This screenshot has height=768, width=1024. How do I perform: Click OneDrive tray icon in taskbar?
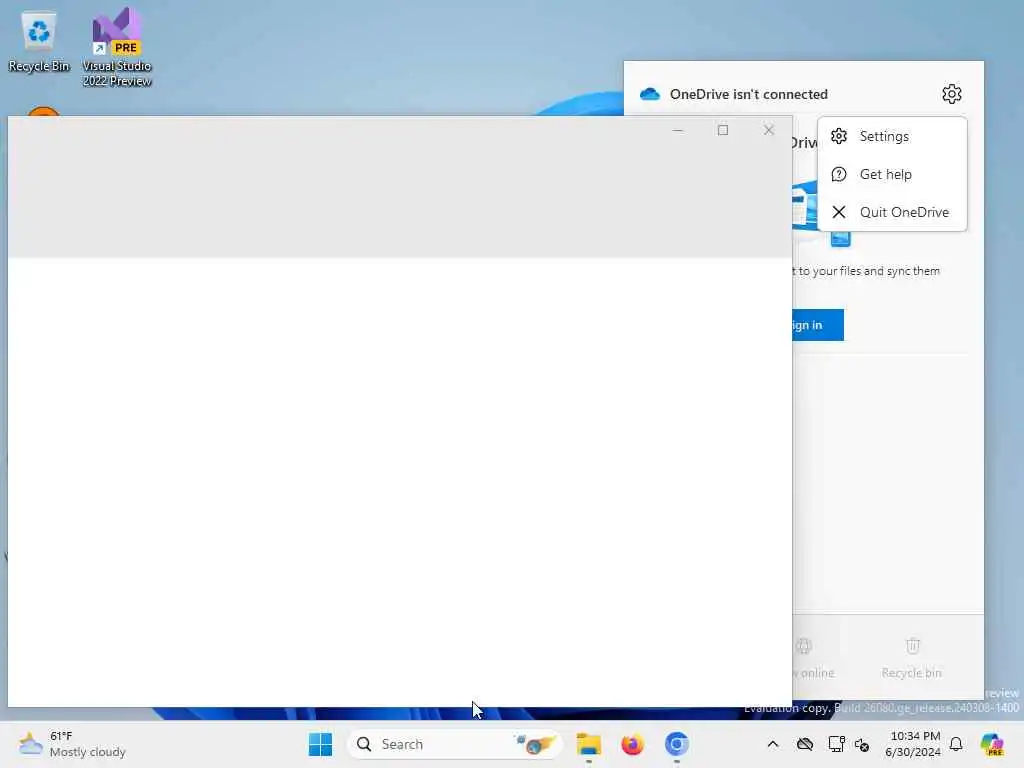tap(805, 744)
